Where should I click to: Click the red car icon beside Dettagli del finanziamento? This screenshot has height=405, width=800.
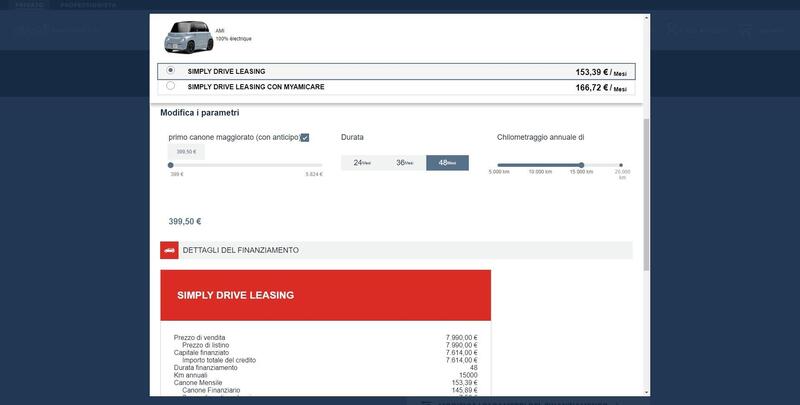169,250
